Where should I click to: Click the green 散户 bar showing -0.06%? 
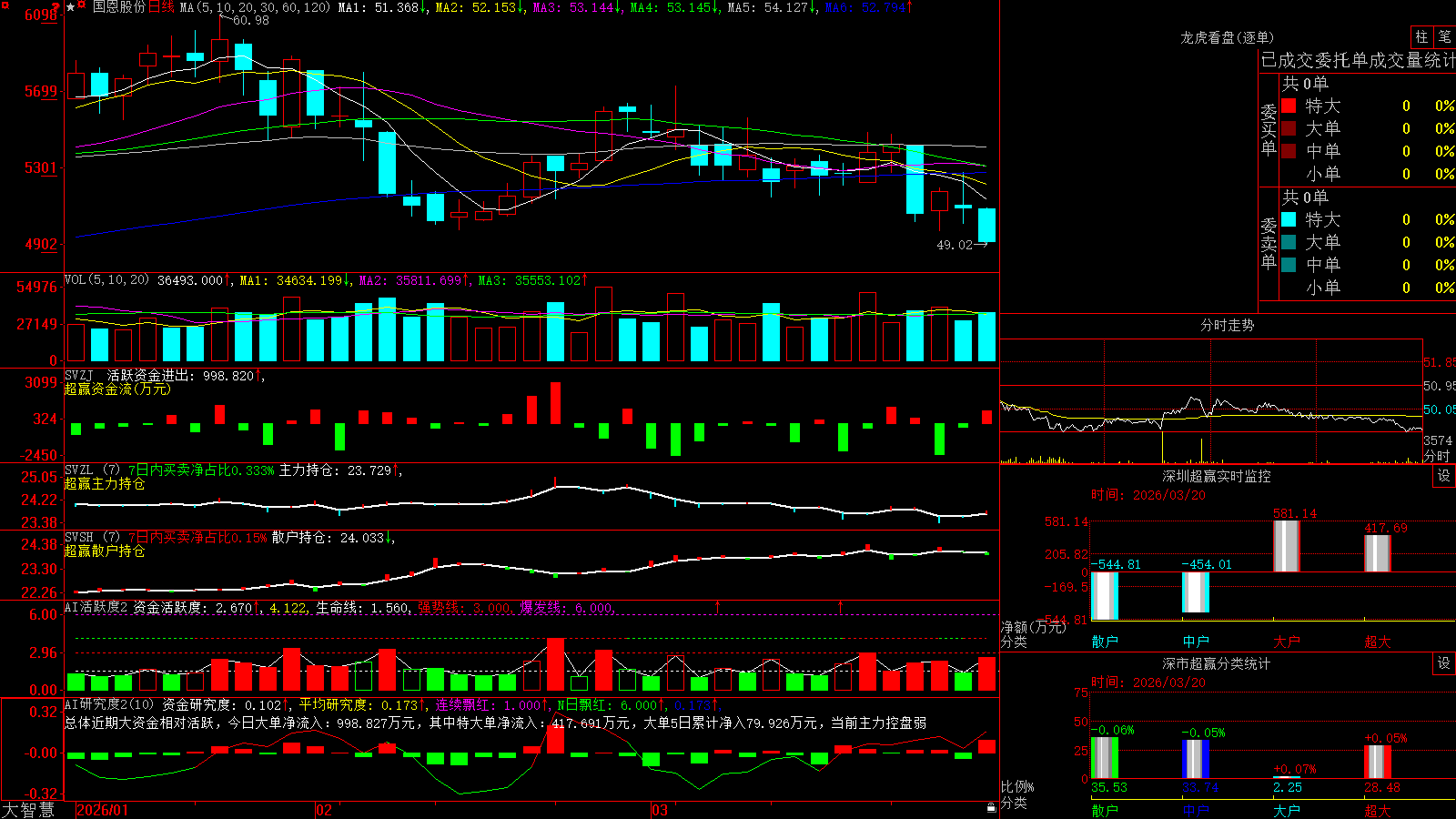(1105, 758)
